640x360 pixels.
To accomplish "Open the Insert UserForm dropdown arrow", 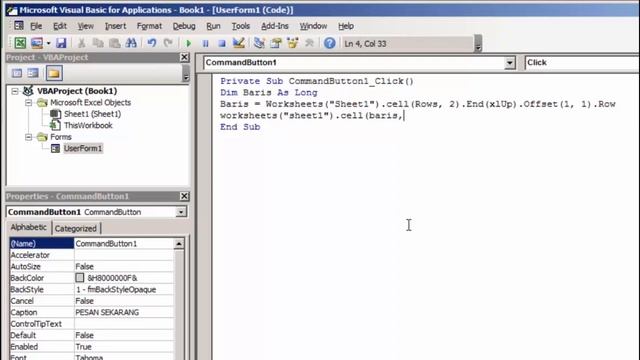I will pyautogui.click(x=48, y=43).
